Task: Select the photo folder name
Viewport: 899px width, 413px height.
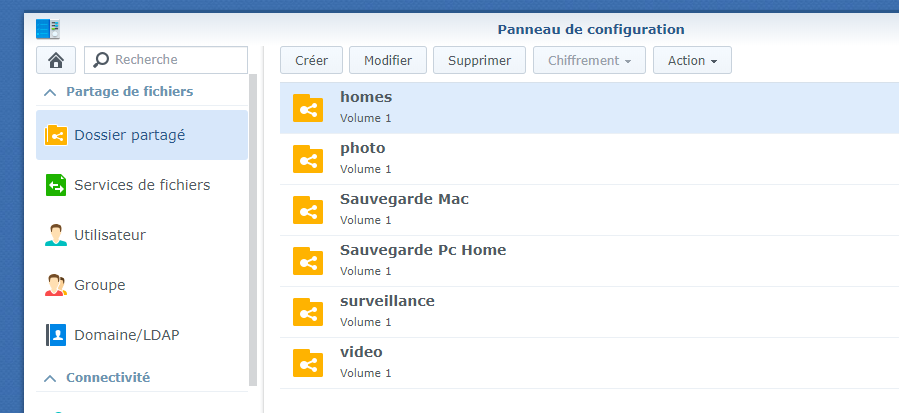Action: [x=362, y=149]
